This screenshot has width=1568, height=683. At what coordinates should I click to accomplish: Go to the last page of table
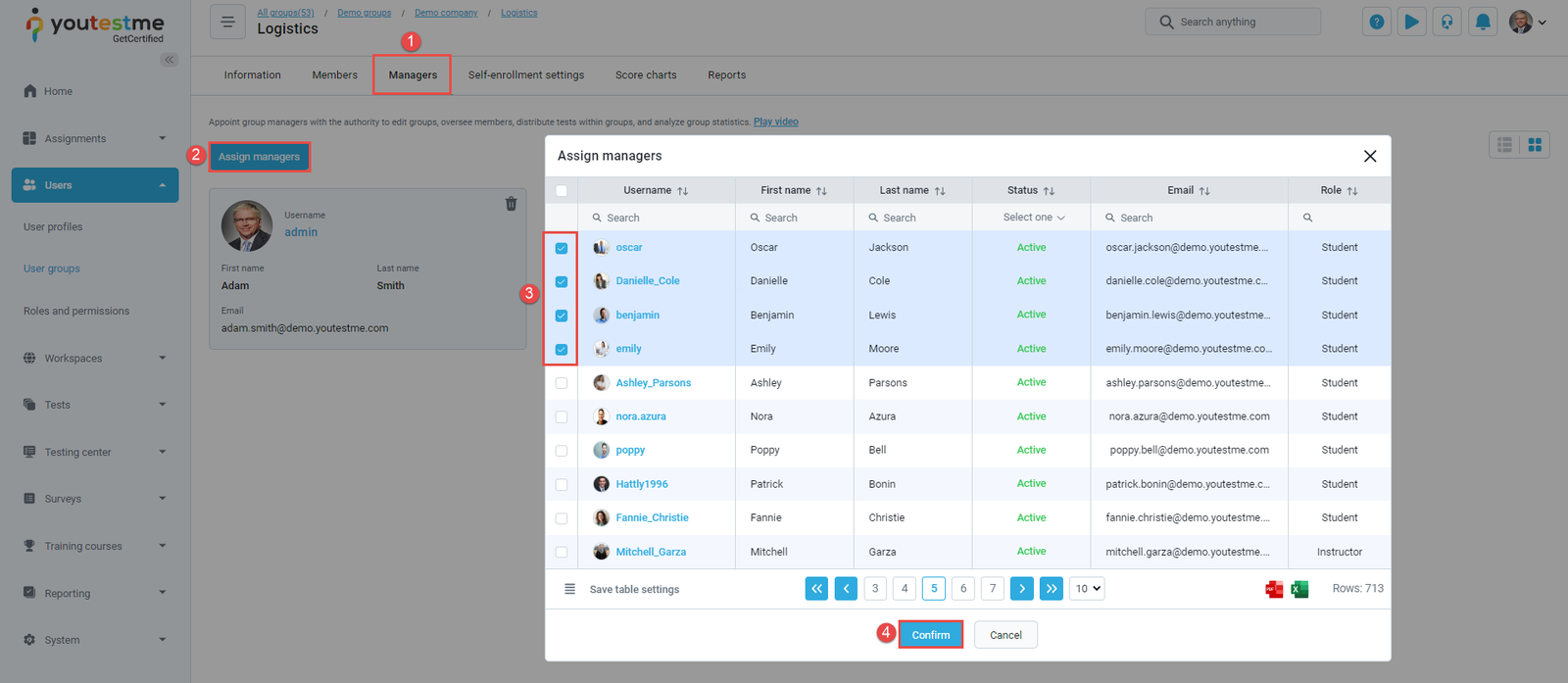(1051, 589)
